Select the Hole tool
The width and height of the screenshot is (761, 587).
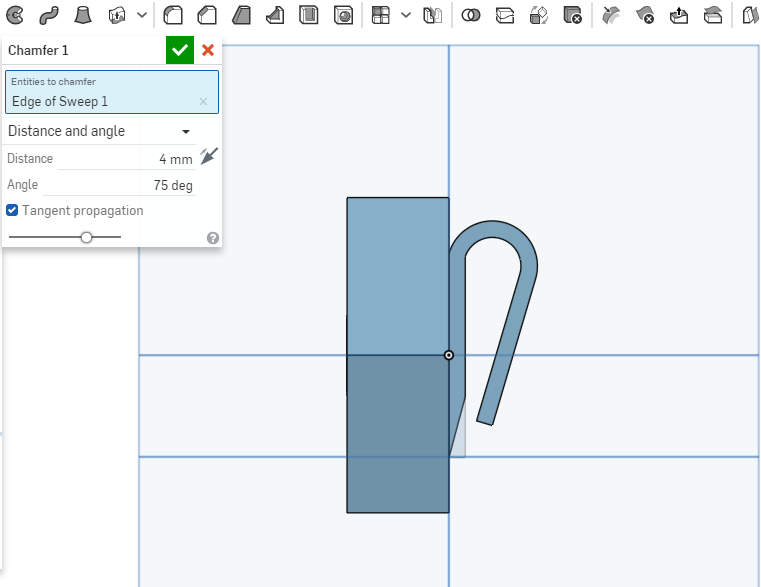tap(343, 16)
